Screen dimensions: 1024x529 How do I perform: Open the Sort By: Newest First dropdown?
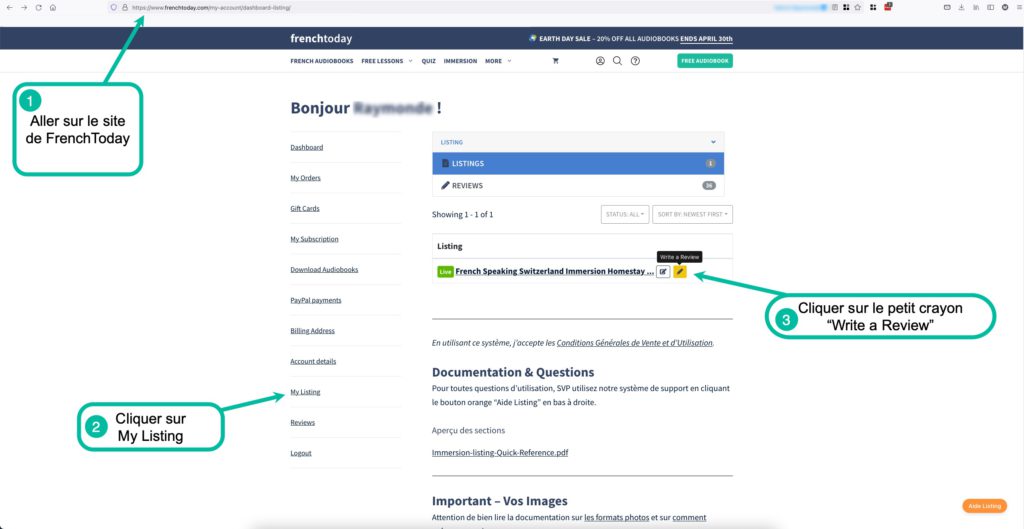pyautogui.click(x=692, y=214)
